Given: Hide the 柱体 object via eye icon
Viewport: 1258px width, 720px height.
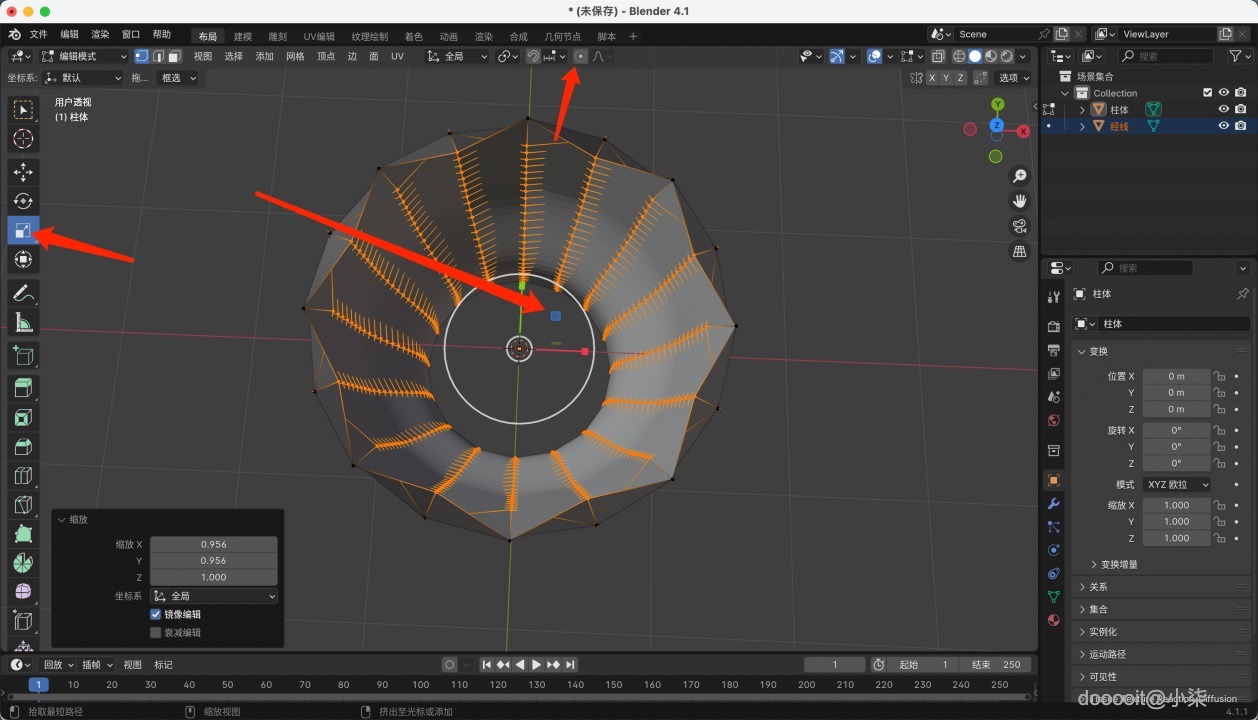Looking at the screenshot, I should (x=1223, y=109).
